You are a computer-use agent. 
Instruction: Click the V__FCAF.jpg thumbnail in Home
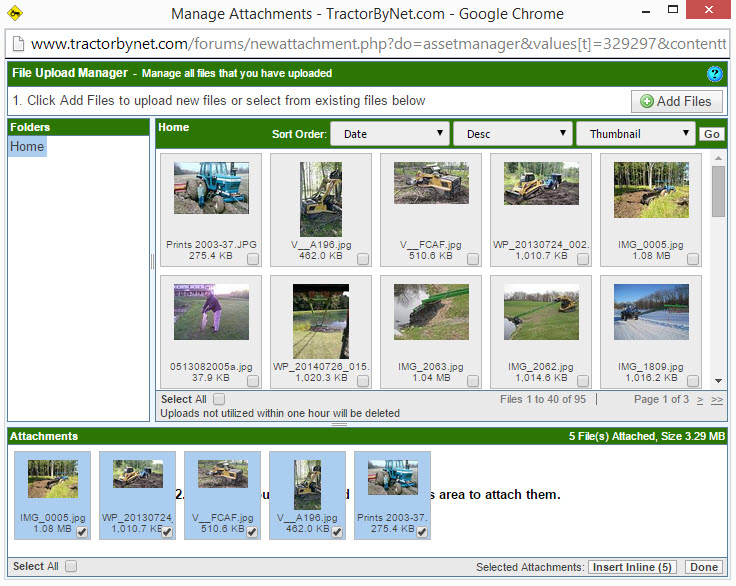click(431, 183)
